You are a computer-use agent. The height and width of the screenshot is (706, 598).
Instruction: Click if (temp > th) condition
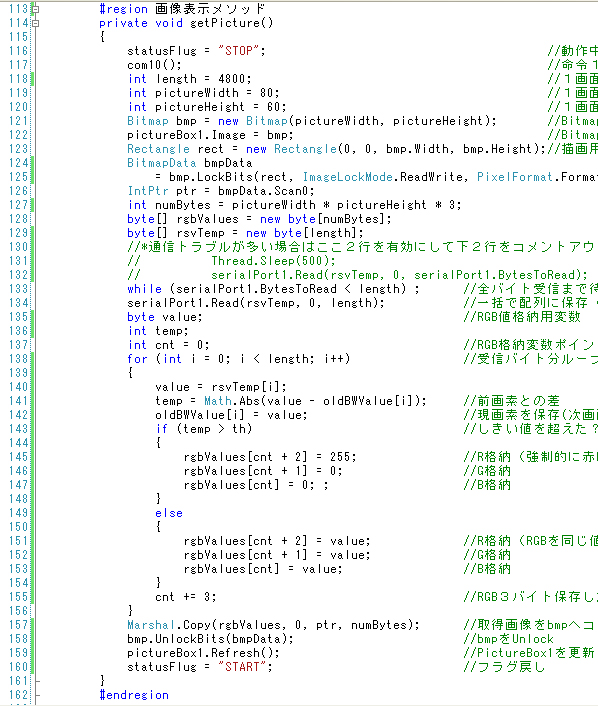(x=204, y=429)
